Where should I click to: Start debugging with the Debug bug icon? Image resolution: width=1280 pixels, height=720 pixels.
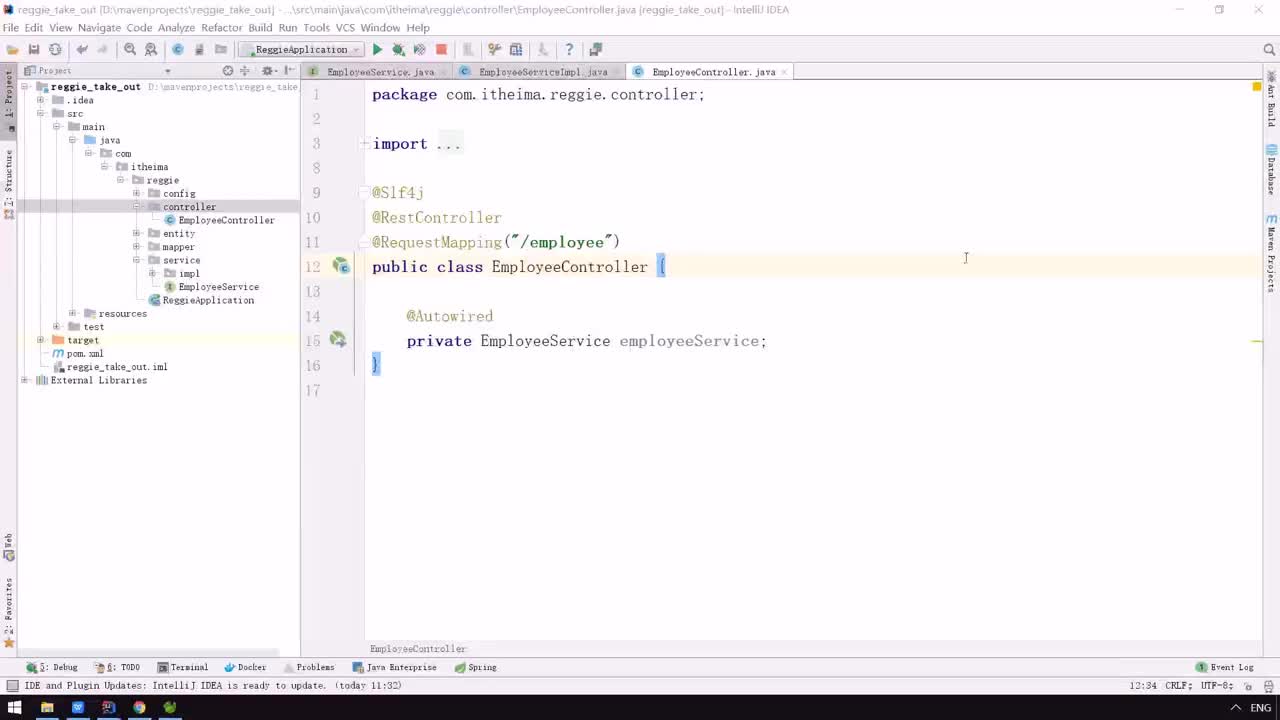pos(398,49)
